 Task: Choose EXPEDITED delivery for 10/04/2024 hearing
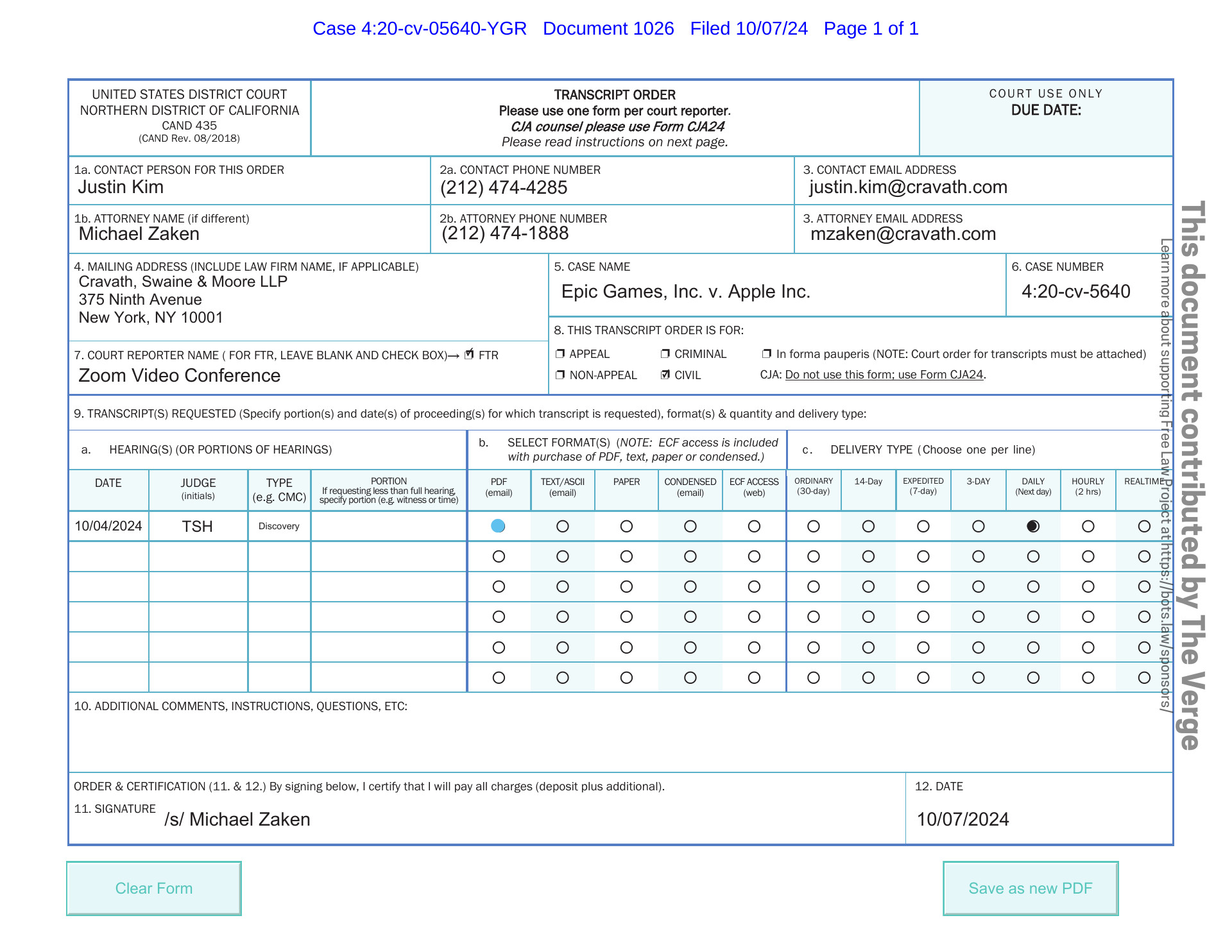pos(923,526)
